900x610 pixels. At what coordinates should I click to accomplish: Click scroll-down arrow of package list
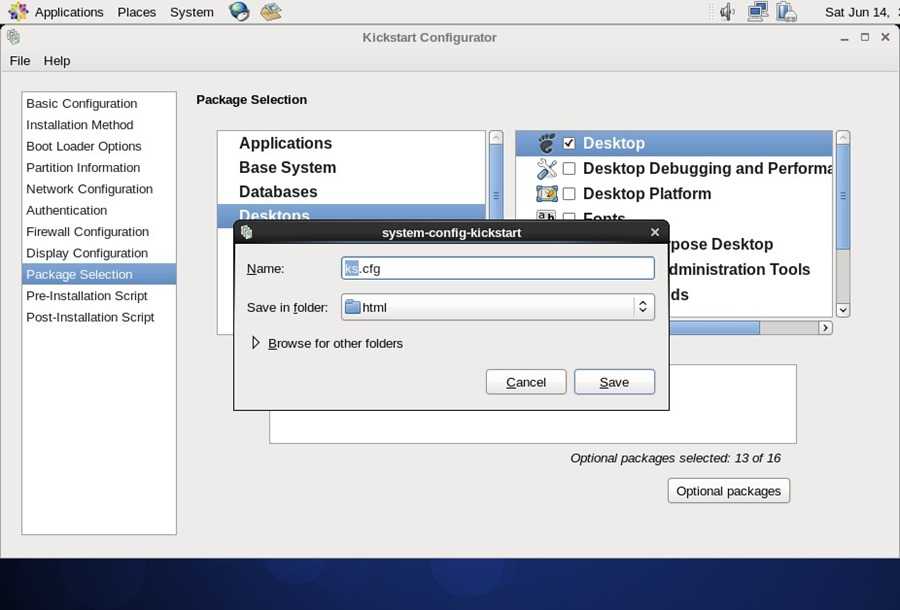click(843, 310)
